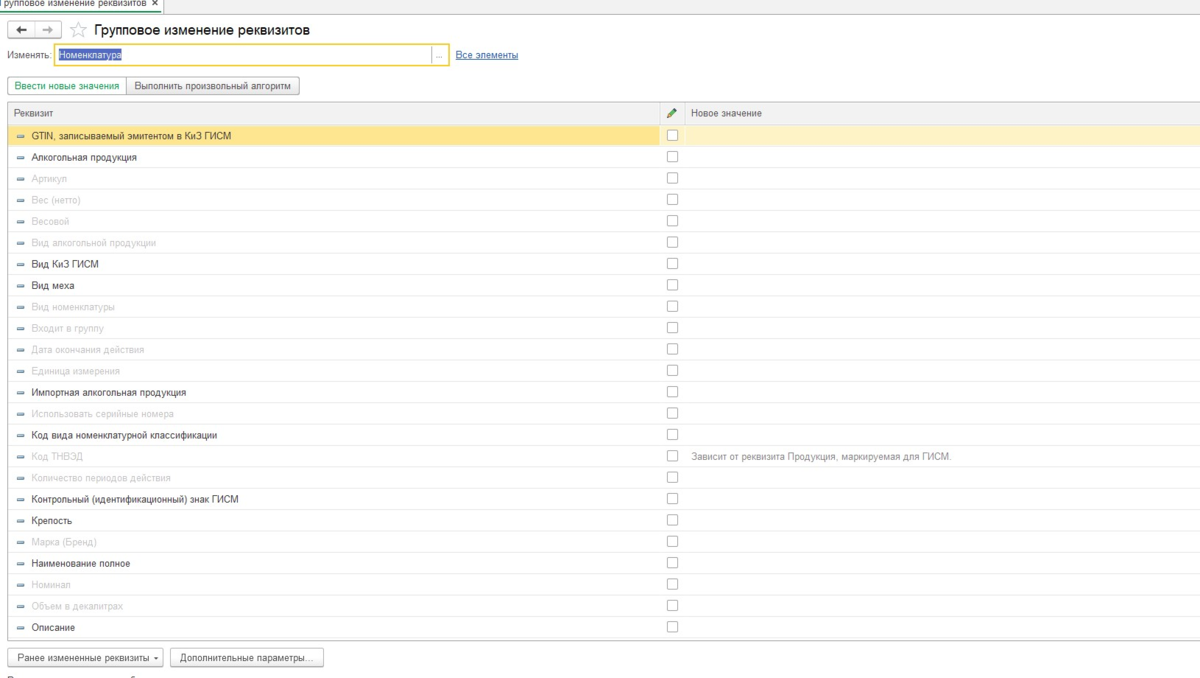Switch to Выполнить произвольный алгоритм tab

213,86
